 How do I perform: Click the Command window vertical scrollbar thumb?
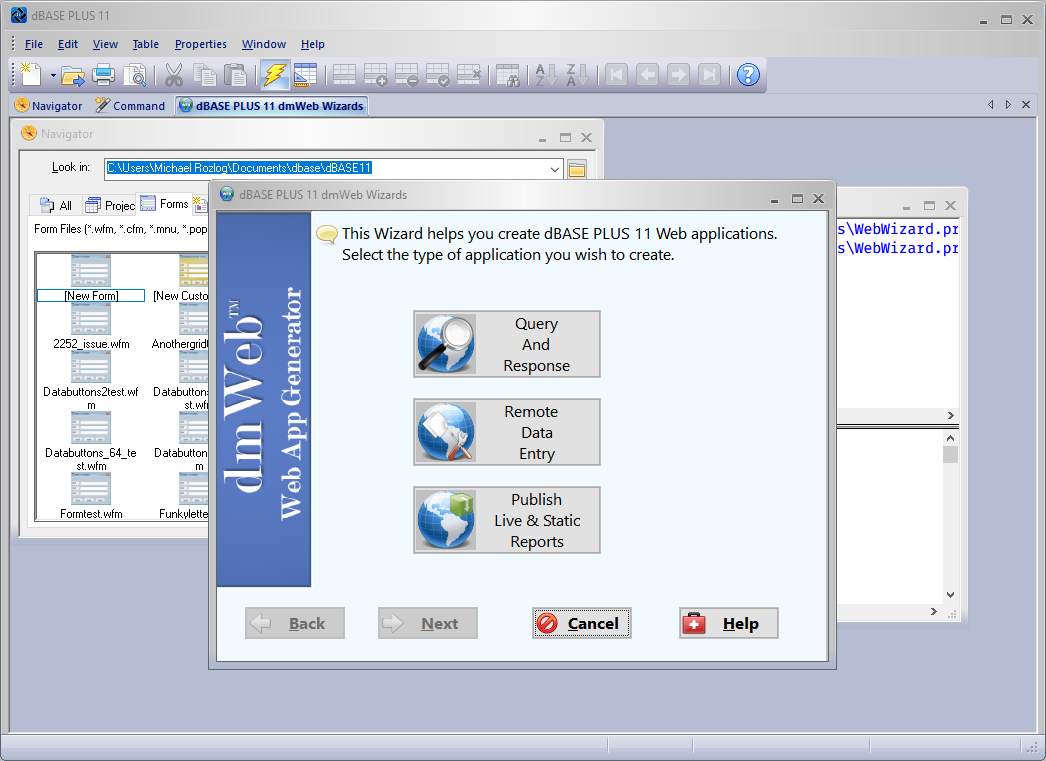tap(950, 455)
